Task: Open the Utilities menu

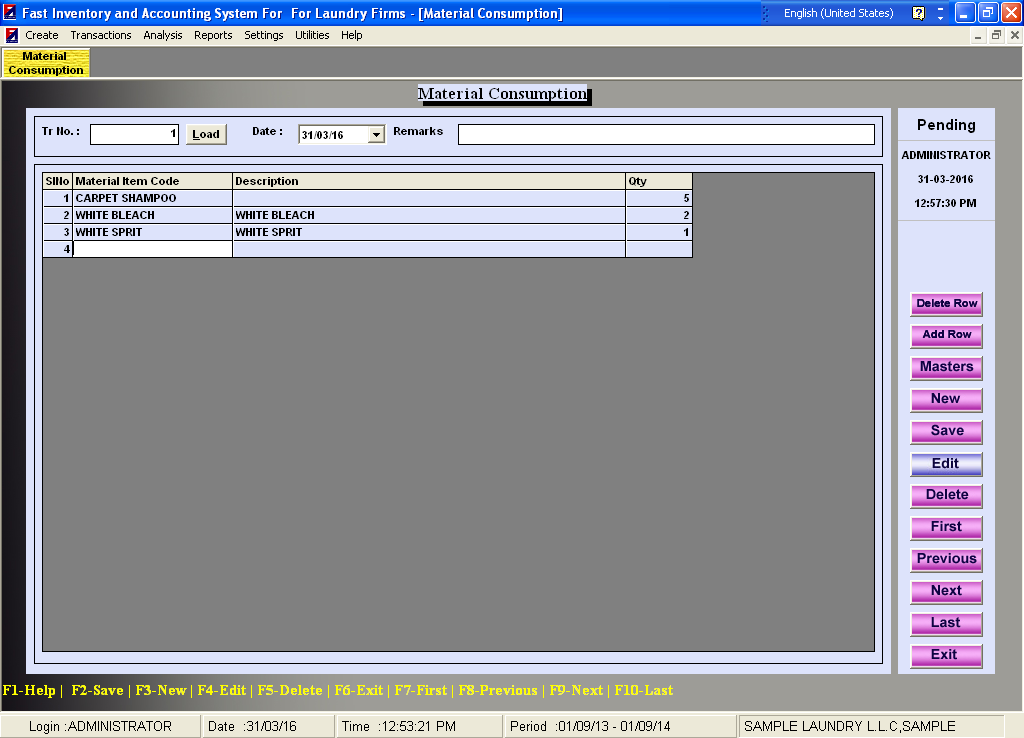Action: (x=312, y=35)
